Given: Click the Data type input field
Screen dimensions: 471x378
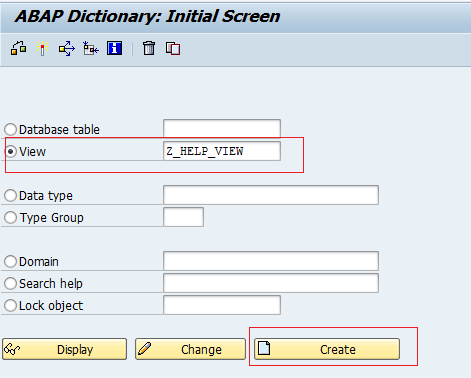Looking at the screenshot, I should tap(271, 195).
